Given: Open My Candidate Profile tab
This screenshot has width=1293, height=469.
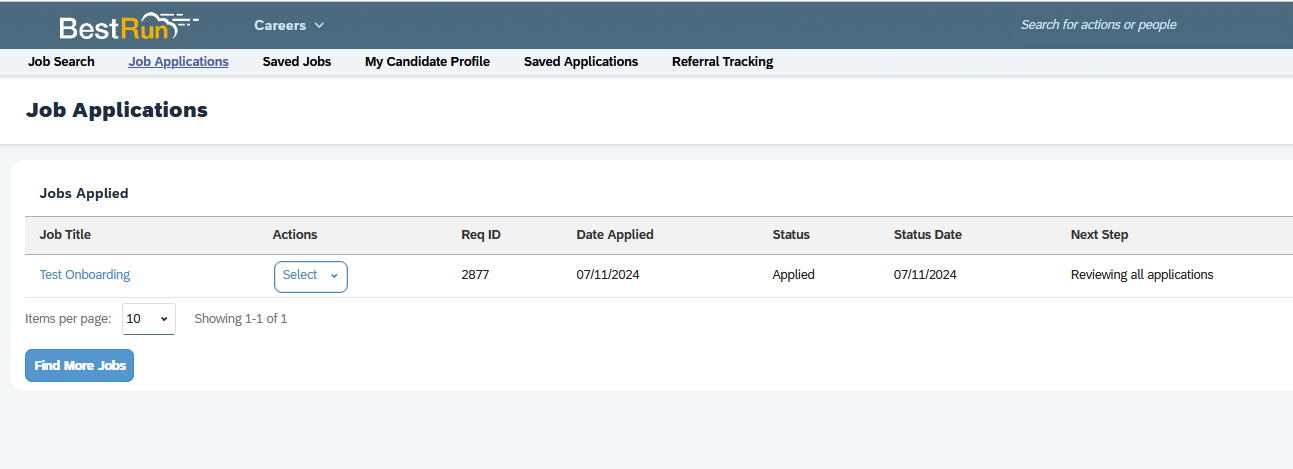Looking at the screenshot, I should (427, 62).
